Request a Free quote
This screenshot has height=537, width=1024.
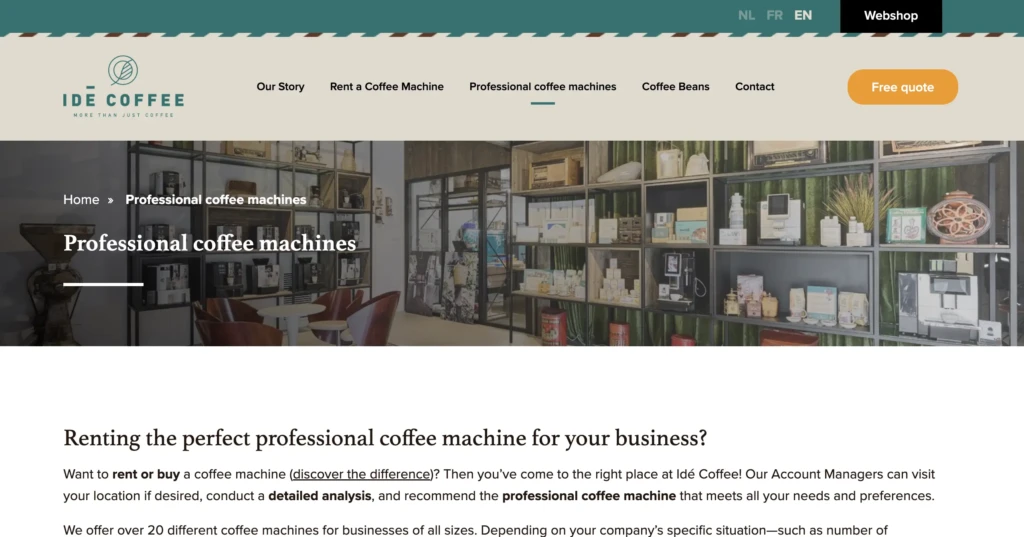(903, 87)
